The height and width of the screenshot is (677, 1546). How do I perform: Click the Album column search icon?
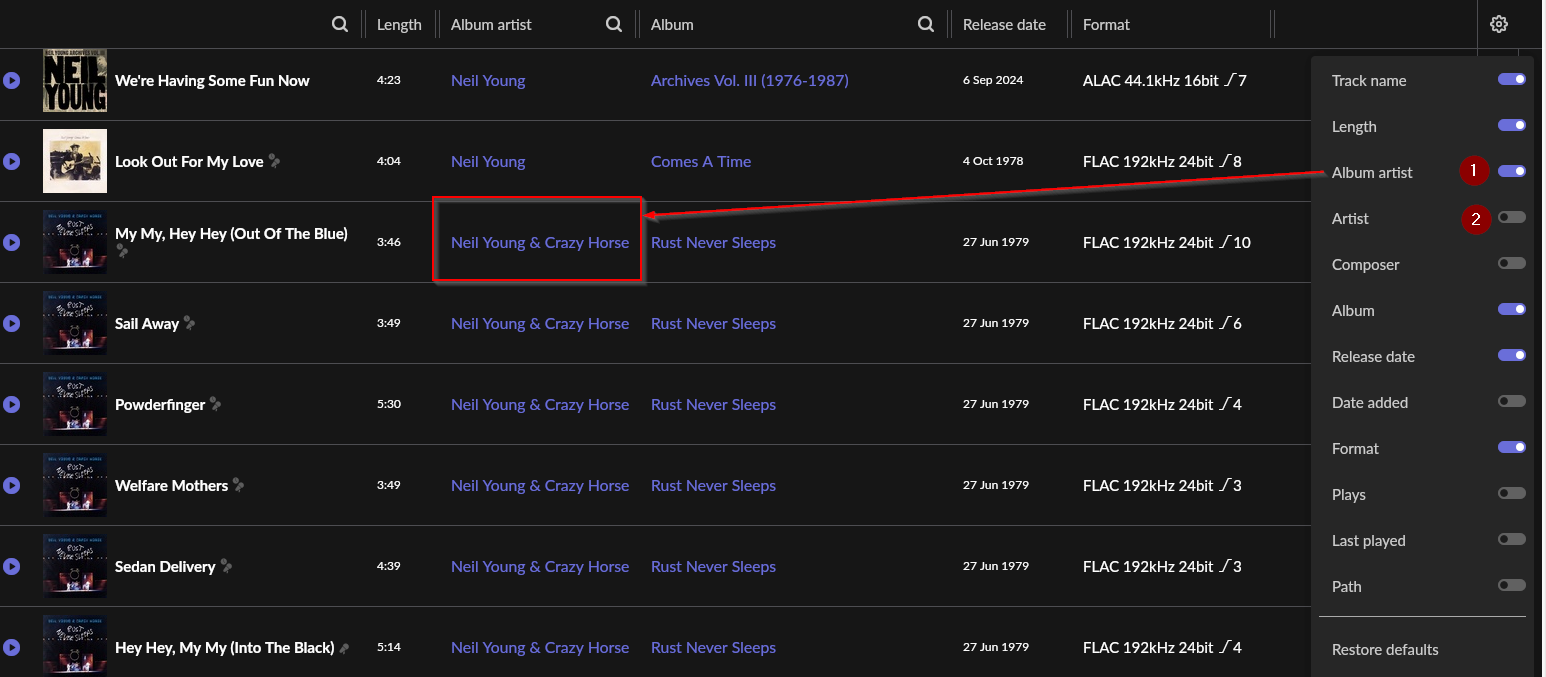[x=926, y=24]
